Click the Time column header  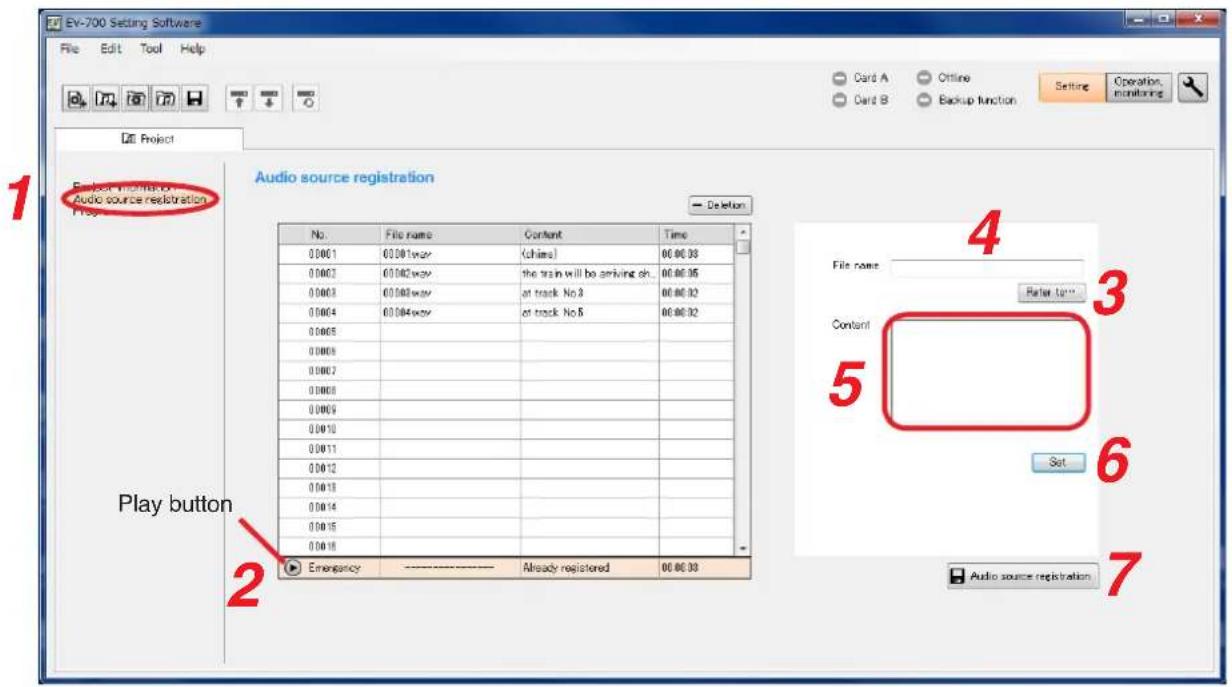pos(697,233)
